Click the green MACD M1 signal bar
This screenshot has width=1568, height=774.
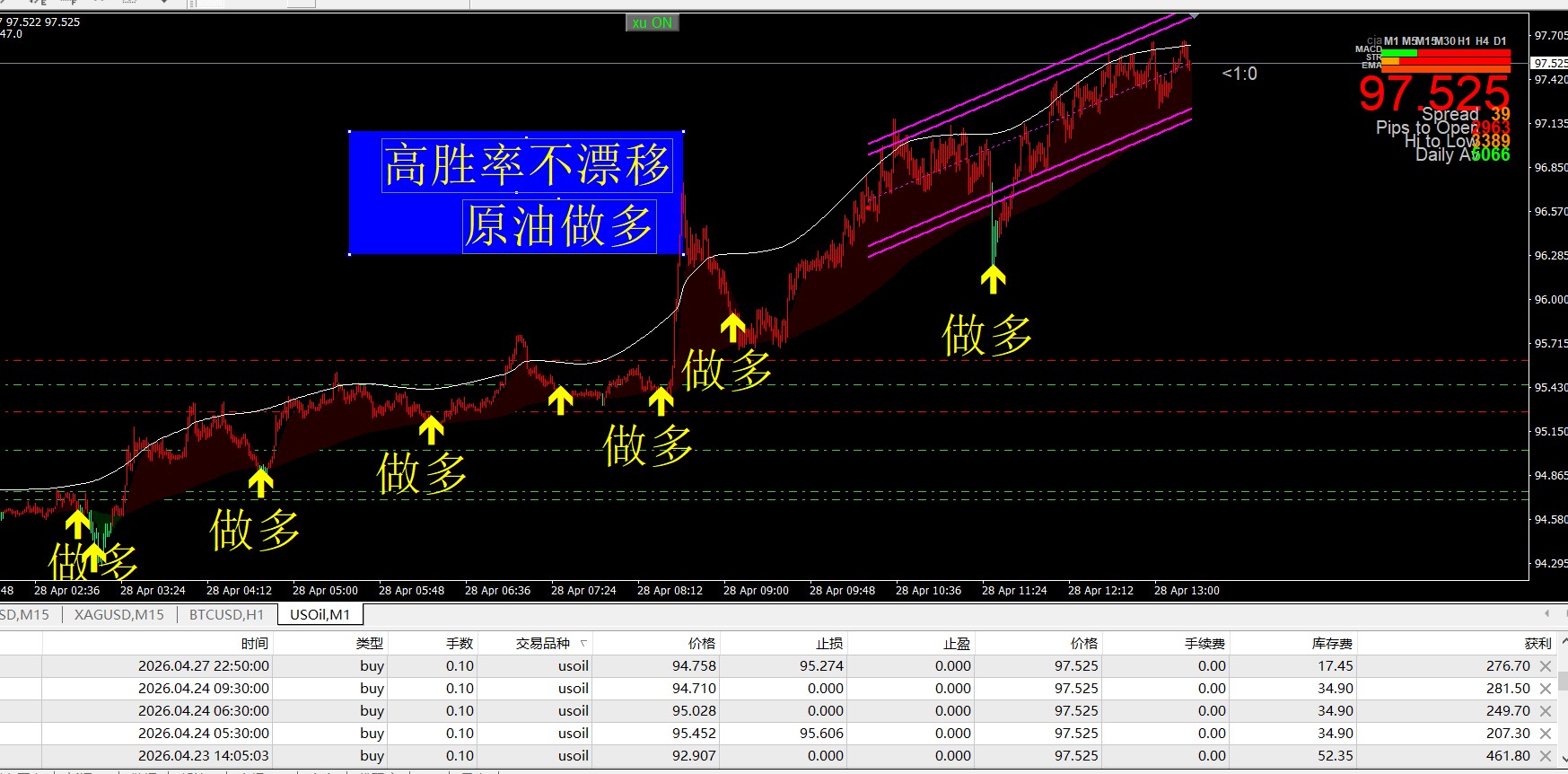[x=1398, y=53]
